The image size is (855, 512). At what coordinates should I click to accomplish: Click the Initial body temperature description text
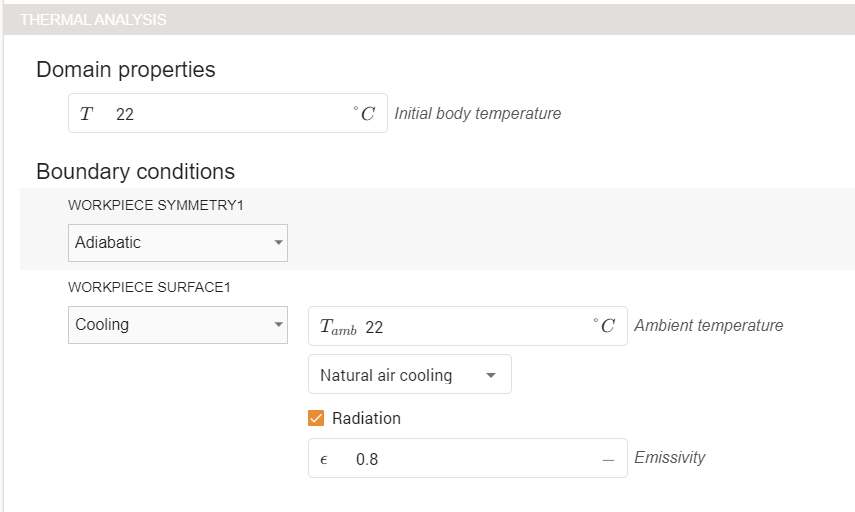477,114
